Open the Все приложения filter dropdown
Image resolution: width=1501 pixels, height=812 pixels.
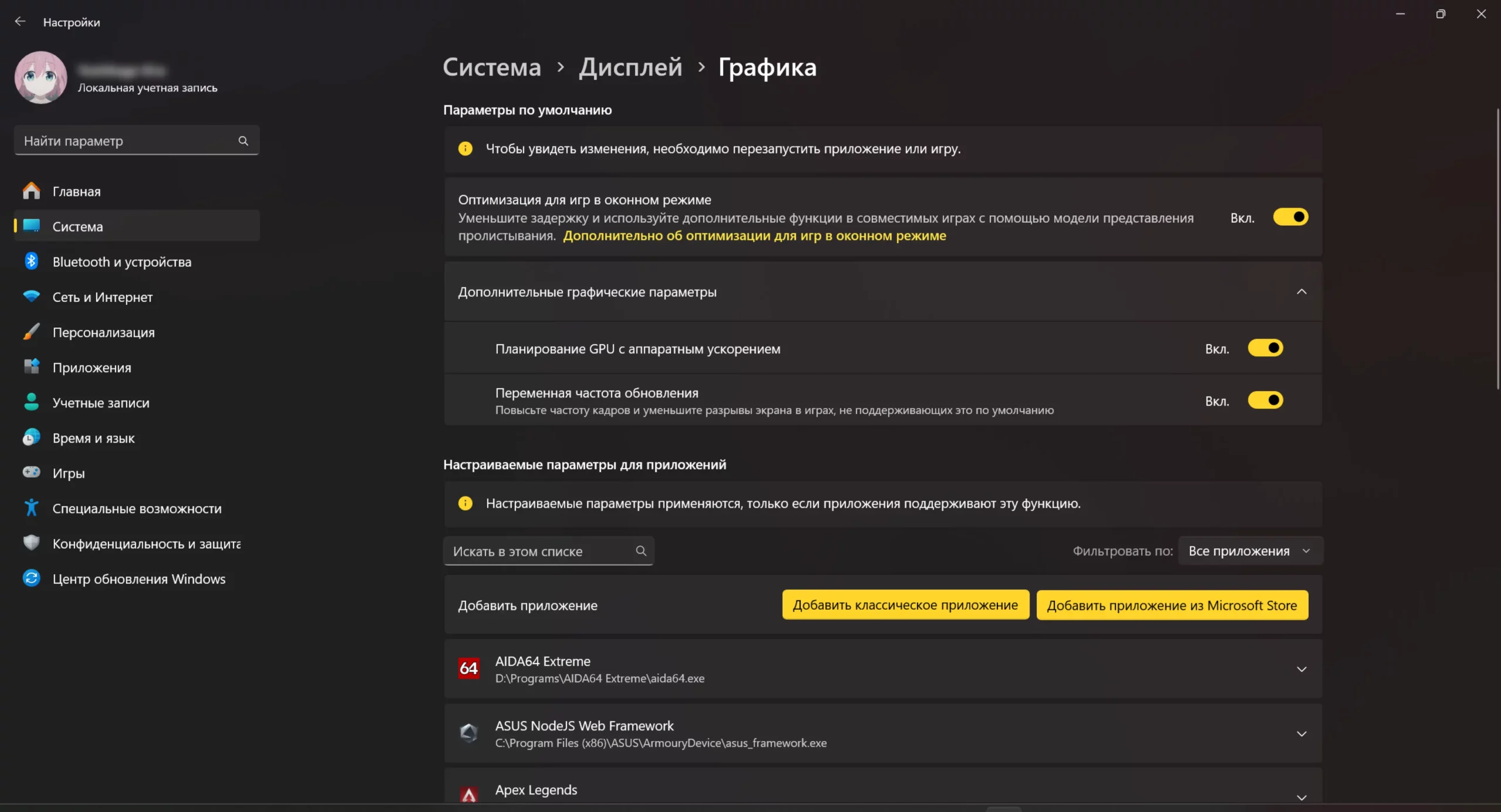pos(1249,551)
